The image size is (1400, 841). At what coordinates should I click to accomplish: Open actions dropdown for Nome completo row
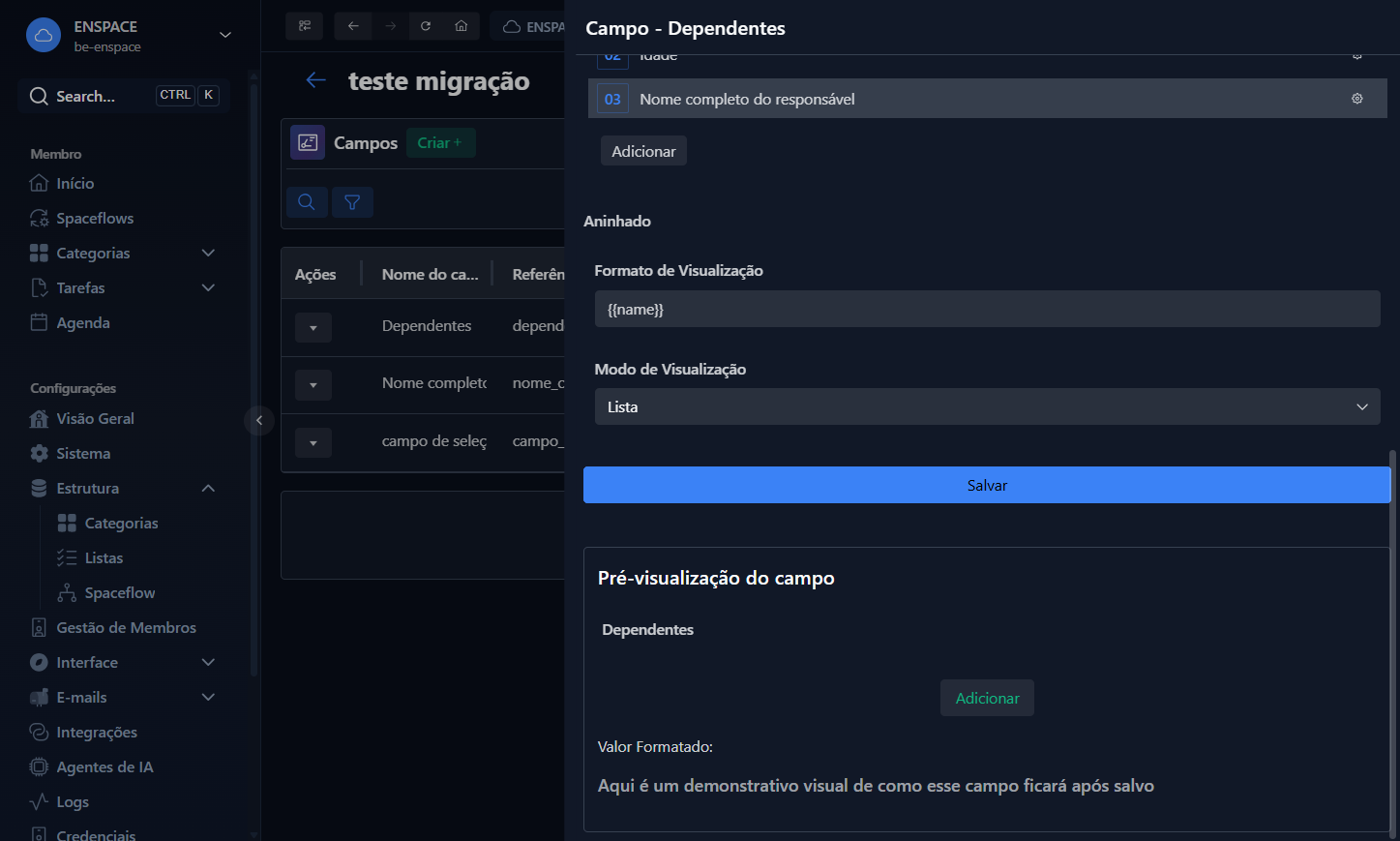click(x=313, y=384)
